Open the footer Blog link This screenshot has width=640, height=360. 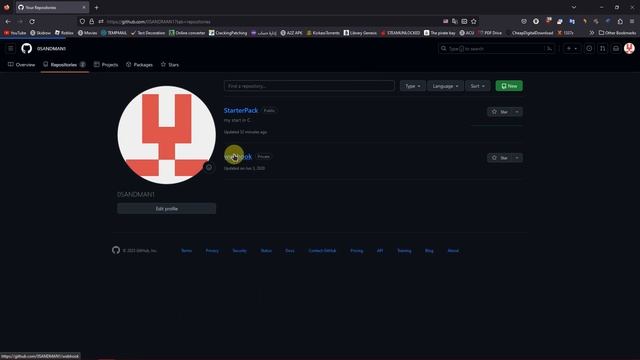pos(429,251)
